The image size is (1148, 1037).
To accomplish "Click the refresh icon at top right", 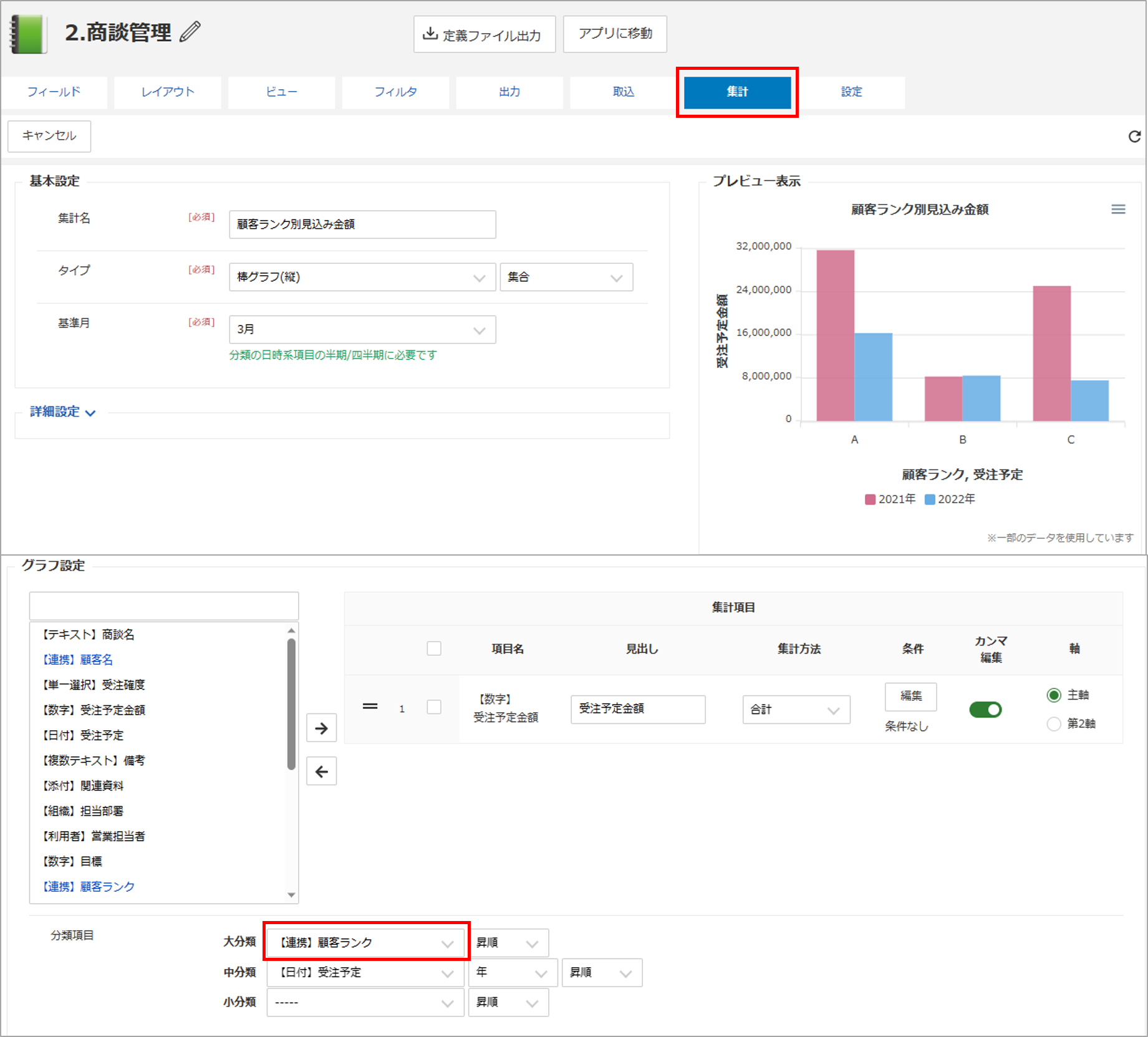I will 1134,137.
